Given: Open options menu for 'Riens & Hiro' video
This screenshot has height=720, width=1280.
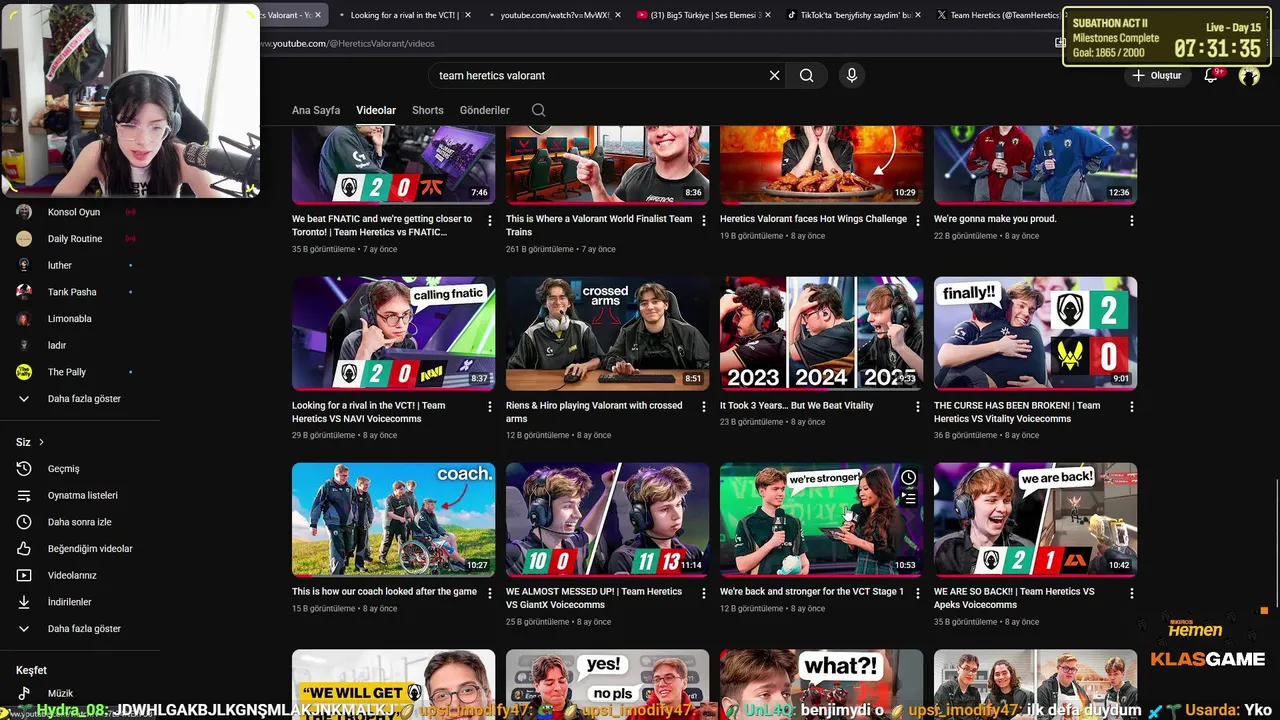Looking at the screenshot, I should tap(703, 407).
